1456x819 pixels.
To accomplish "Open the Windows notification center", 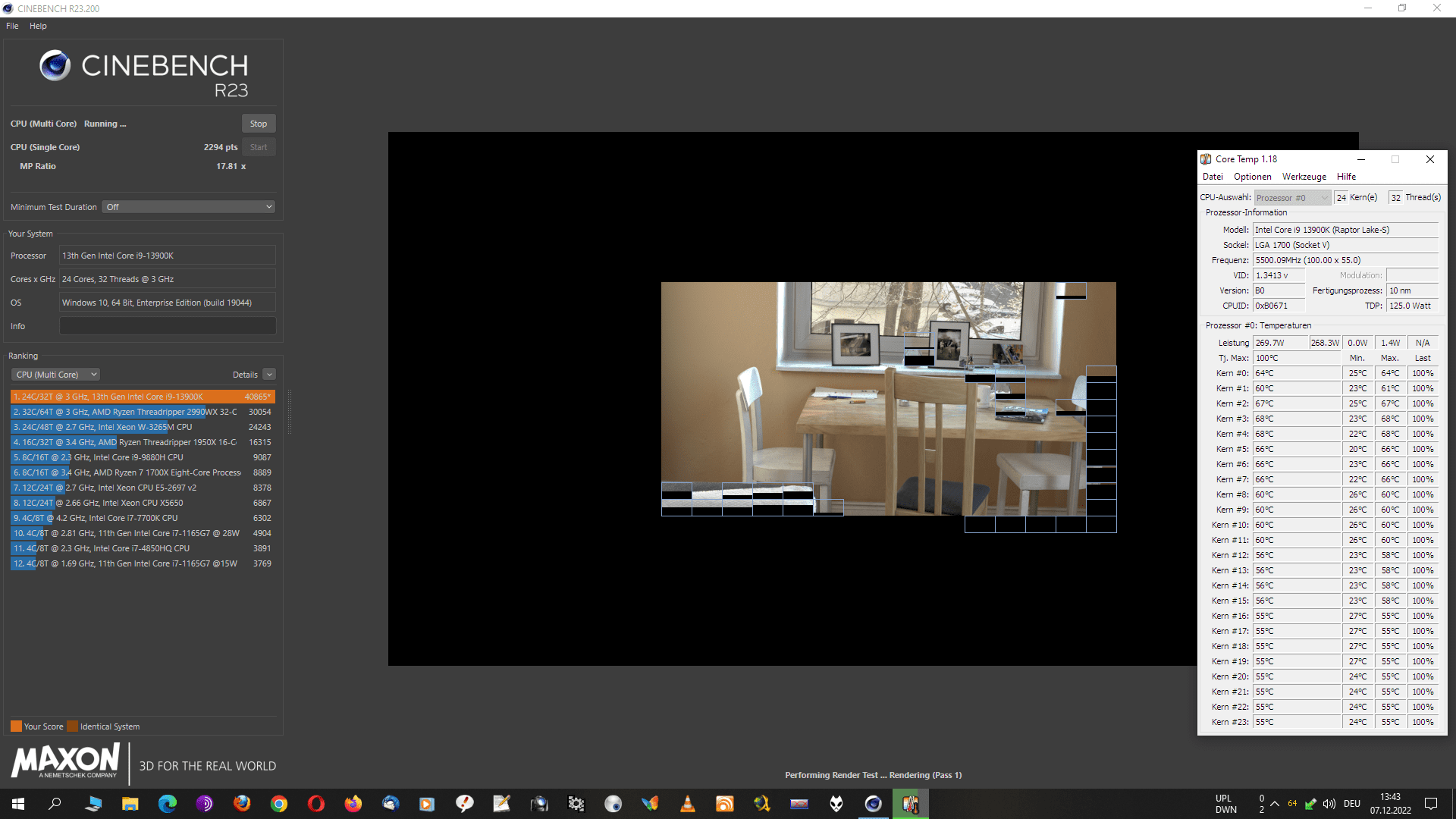I will (x=1431, y=804).
